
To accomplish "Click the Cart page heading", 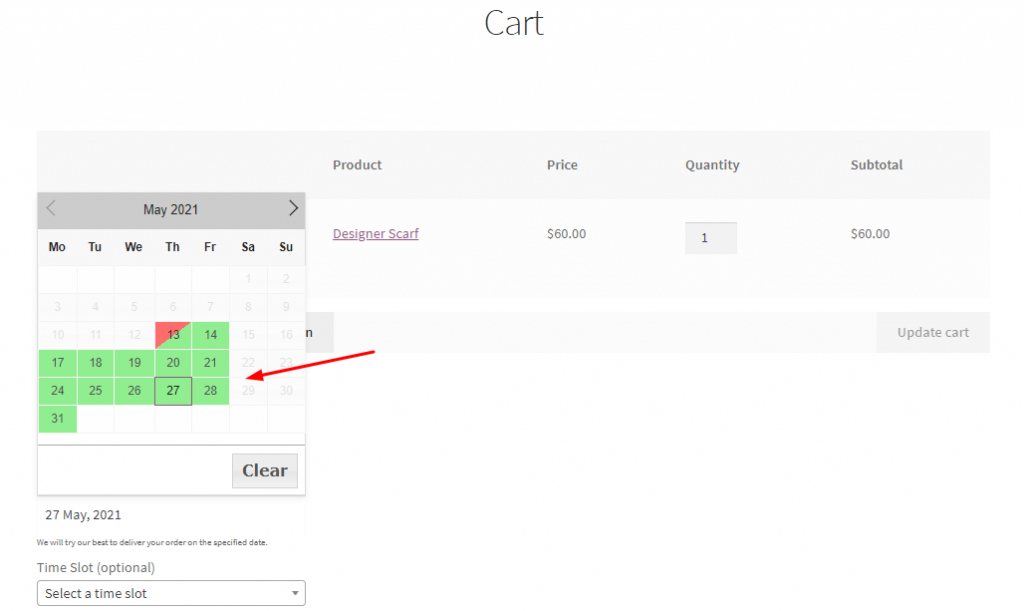I will coord(514,23).
